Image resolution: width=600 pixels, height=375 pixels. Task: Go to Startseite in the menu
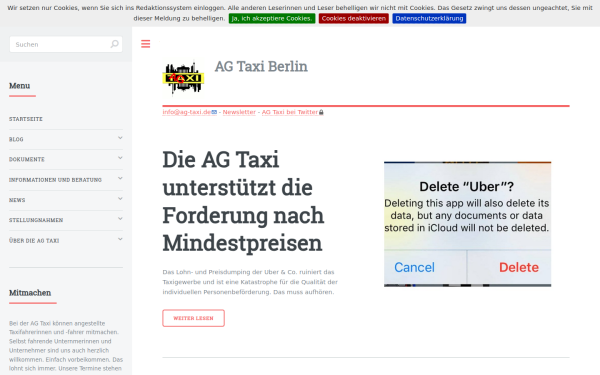26,119
